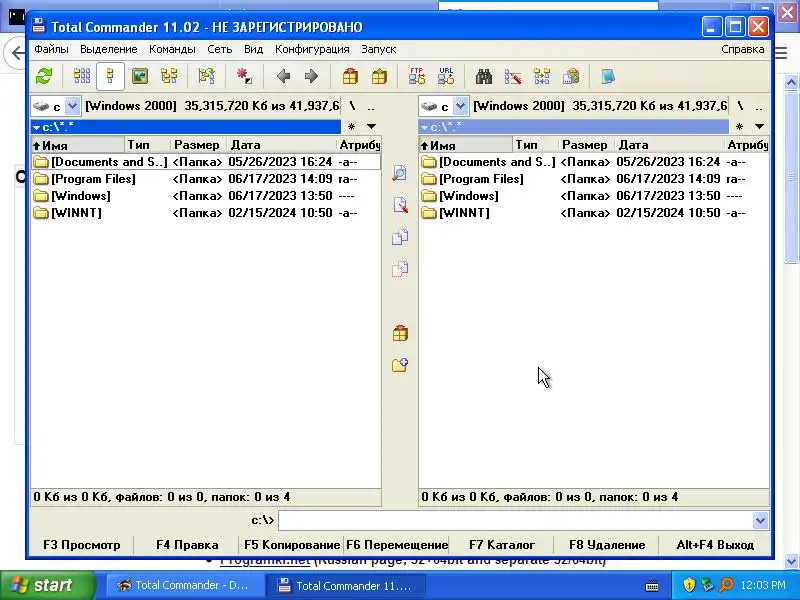Select the full details view toolbar icon
The height and width of the screenshot is (600, 800).
(110, 77)
